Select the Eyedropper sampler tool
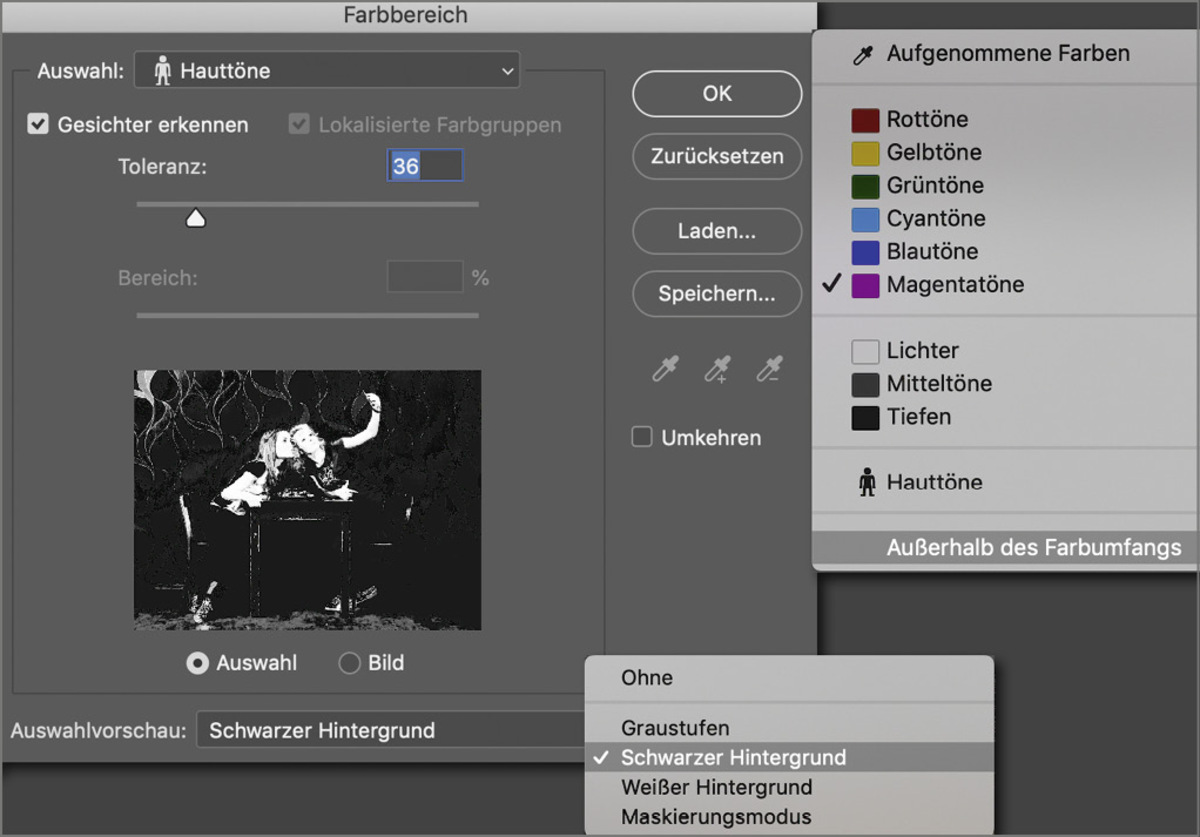The image size is (1200, 837). pyautogui.click(x=664, y=369)
